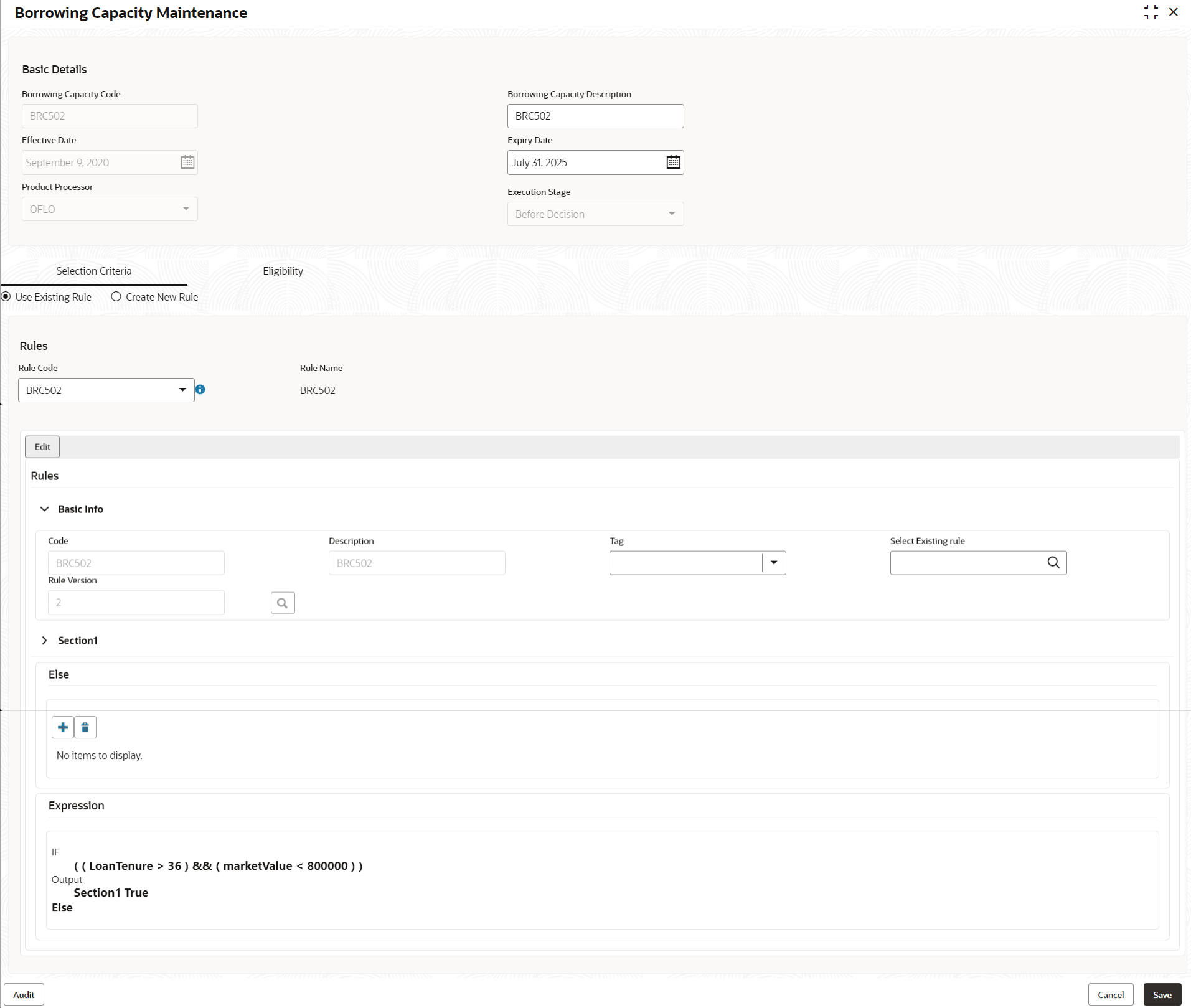This screenshot has width=1191, height=1008.
Task: Click the Cancel button
Action: click(1111, 995)
